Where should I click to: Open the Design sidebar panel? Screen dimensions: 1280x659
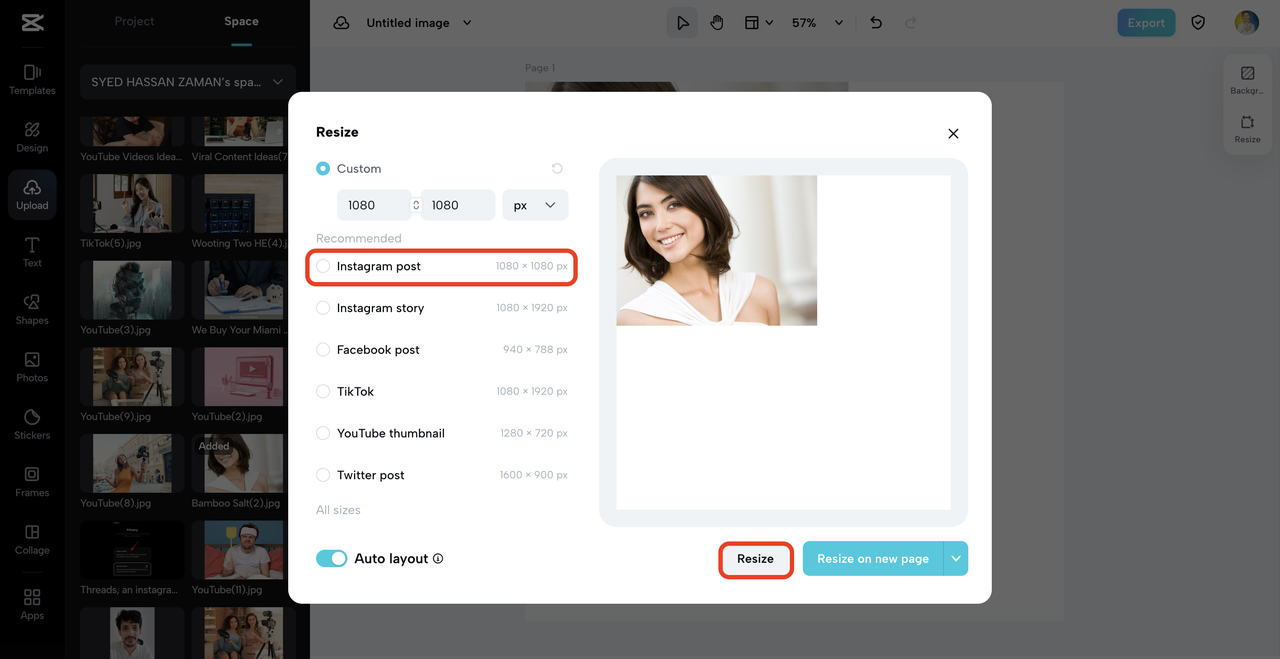[x=32, y=137]
